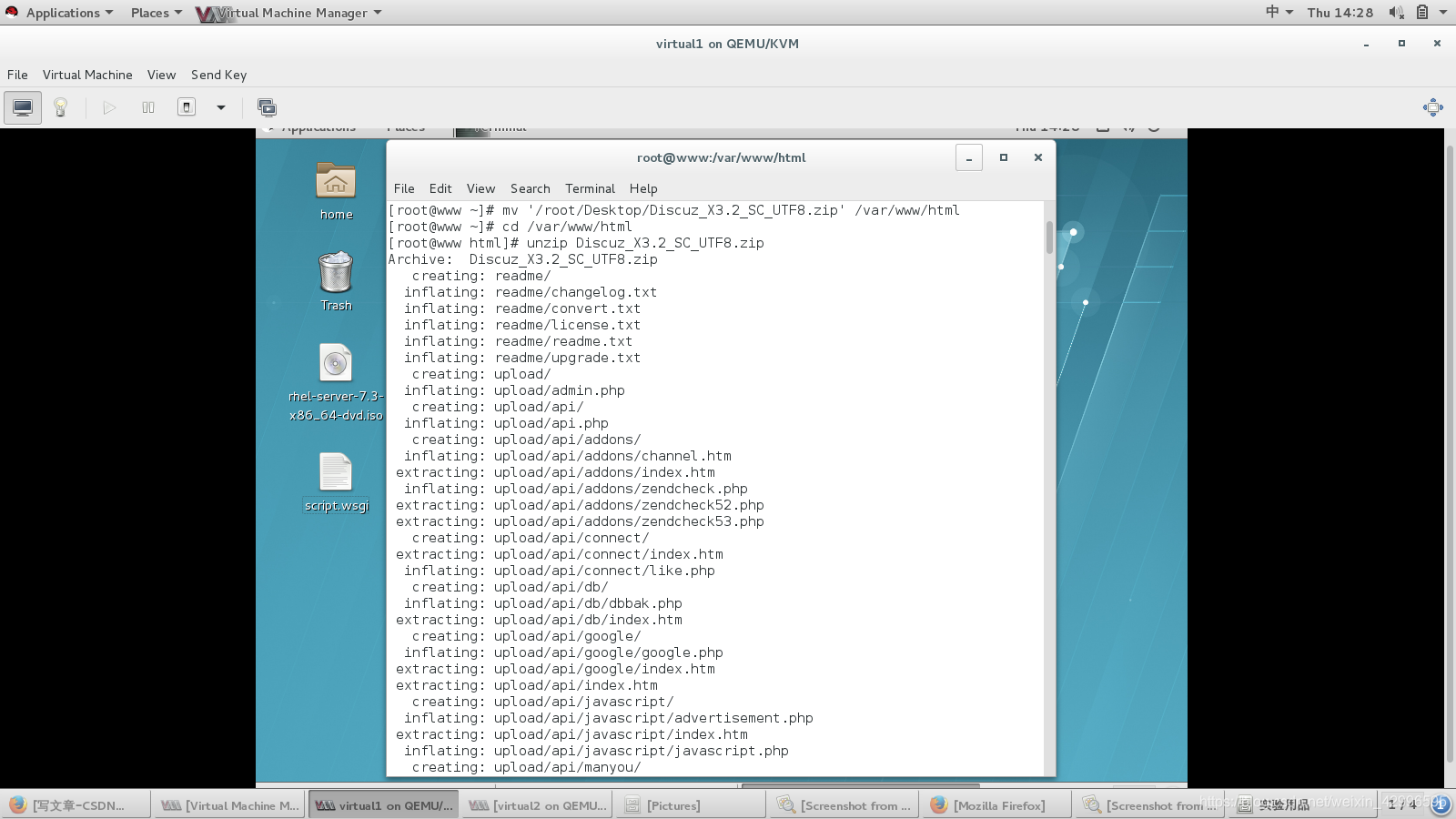Image resolution: width=1456 pixels, height=819 pixels.
Task: Open clipboard tray icon
Action: click(1421, 12)
